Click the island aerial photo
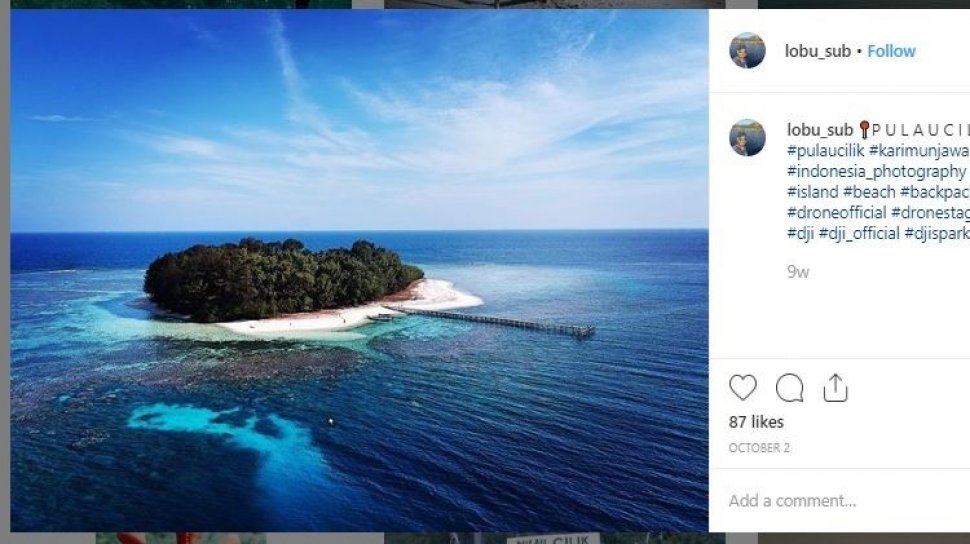970x544 pixels. (x=359, y=270)
